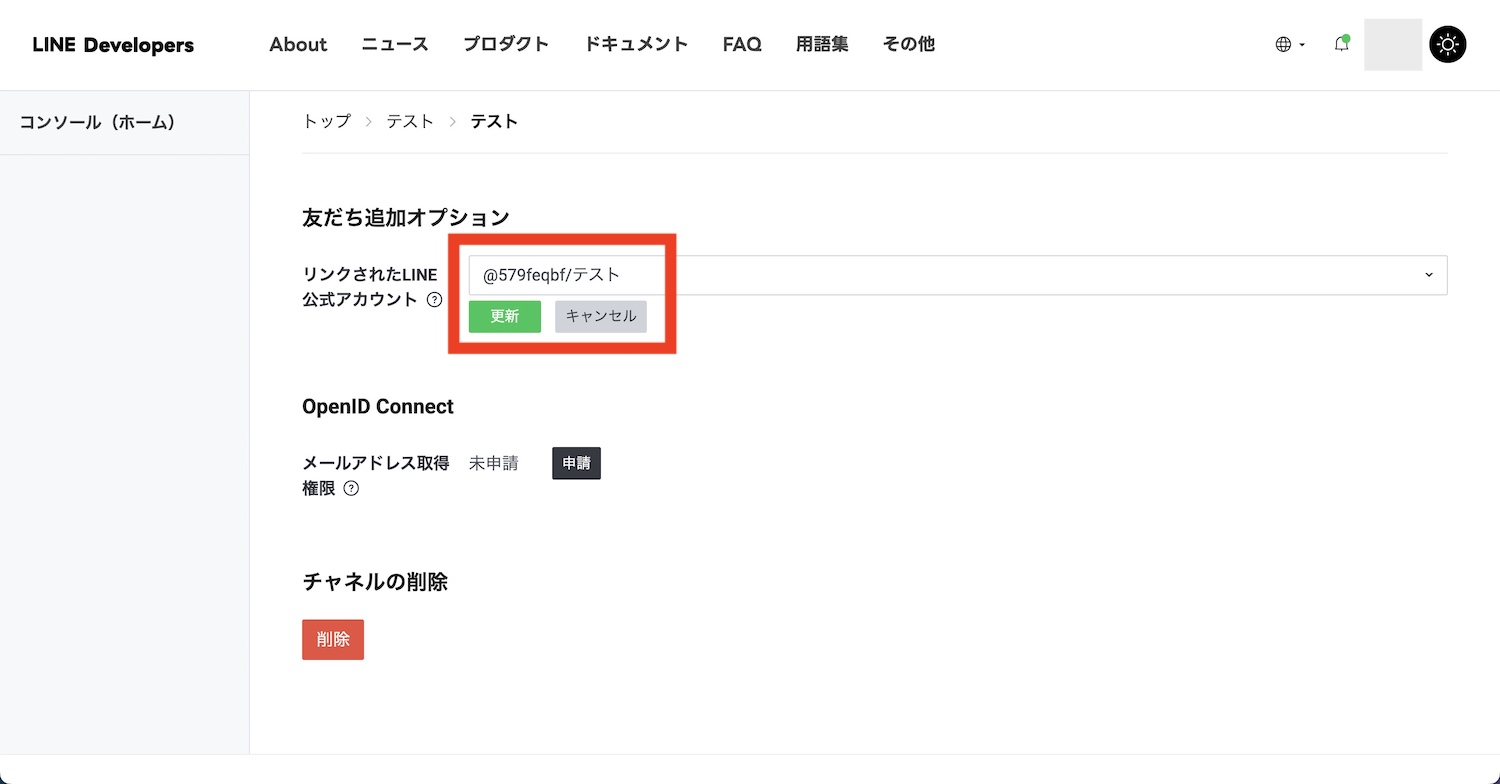Click the current テスト breadcrumb in bold
The image size is (1500, 784).
494,121
